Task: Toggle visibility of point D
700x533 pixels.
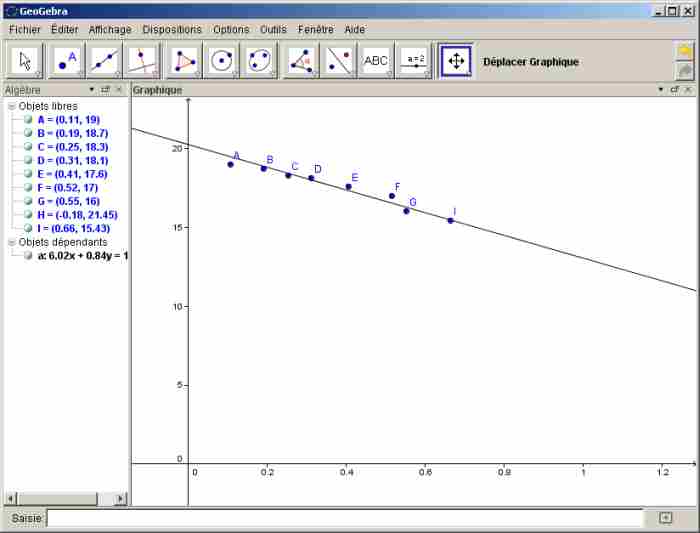Action: click(28, 160)
